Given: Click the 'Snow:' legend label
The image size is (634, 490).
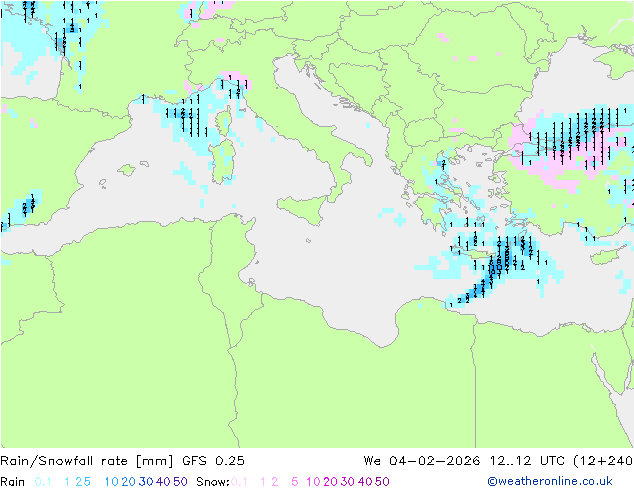Looking at the screenshot, I should (x=213, y=482).
